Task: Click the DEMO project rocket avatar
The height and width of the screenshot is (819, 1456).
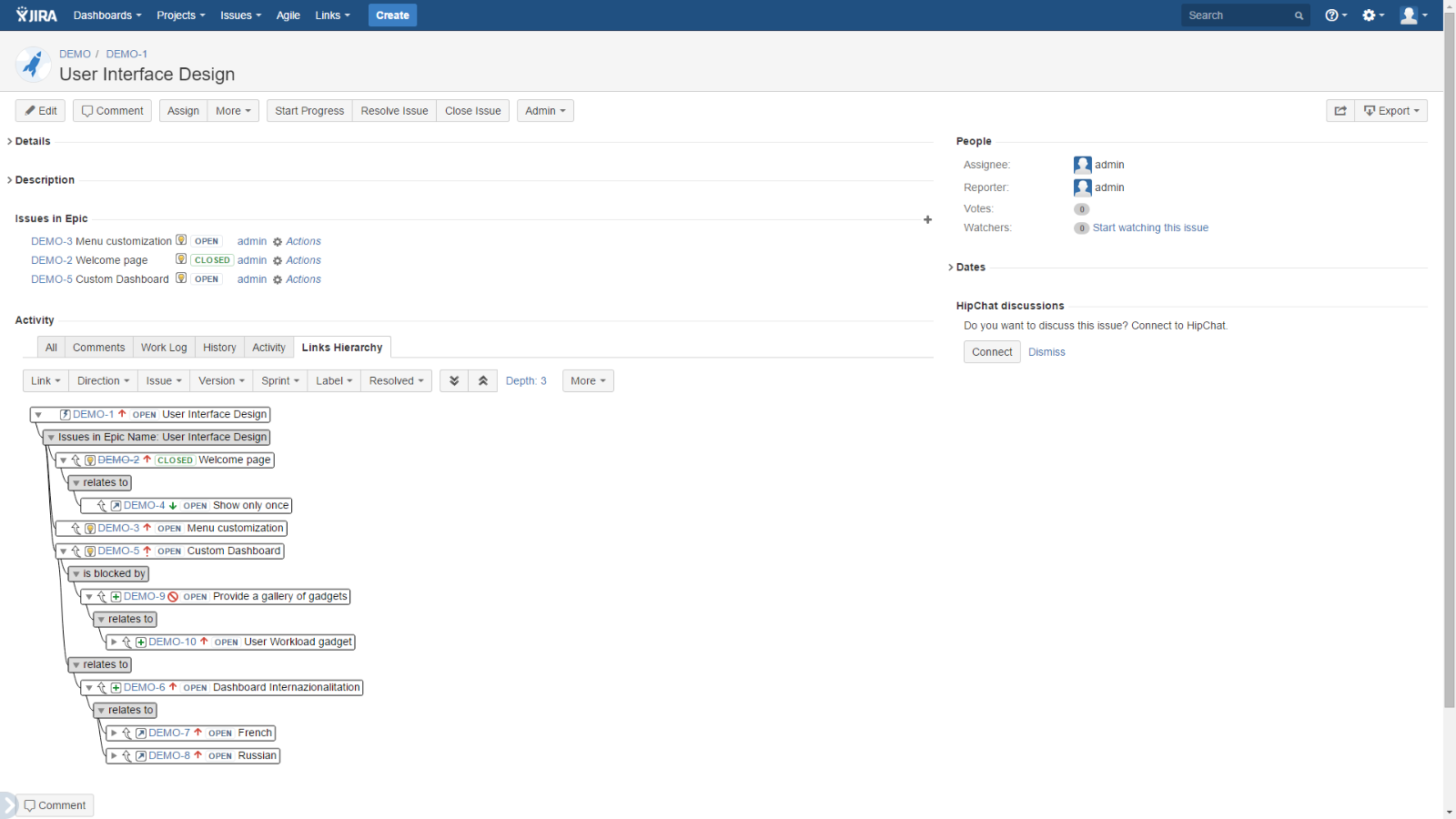Action: pyautogui.click(x=33, y=65)
